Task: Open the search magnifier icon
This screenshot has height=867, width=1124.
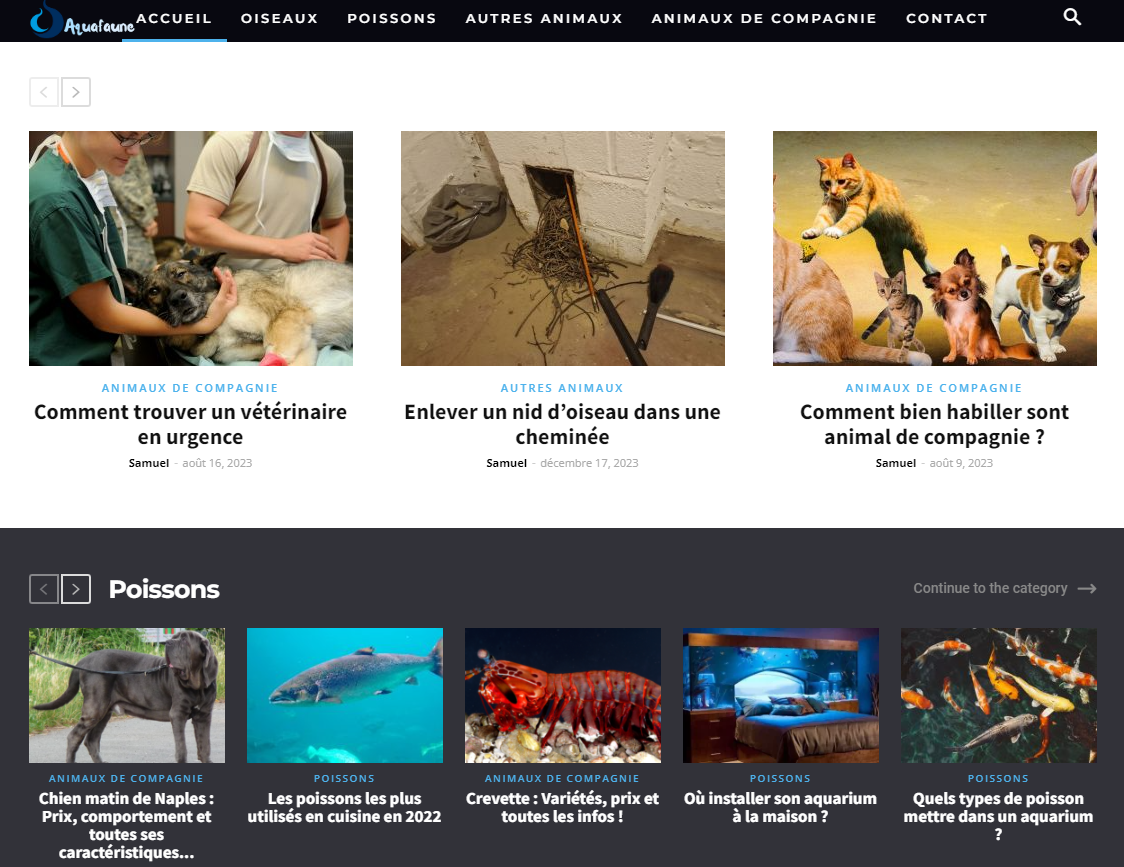Action: pos(1072,16)
